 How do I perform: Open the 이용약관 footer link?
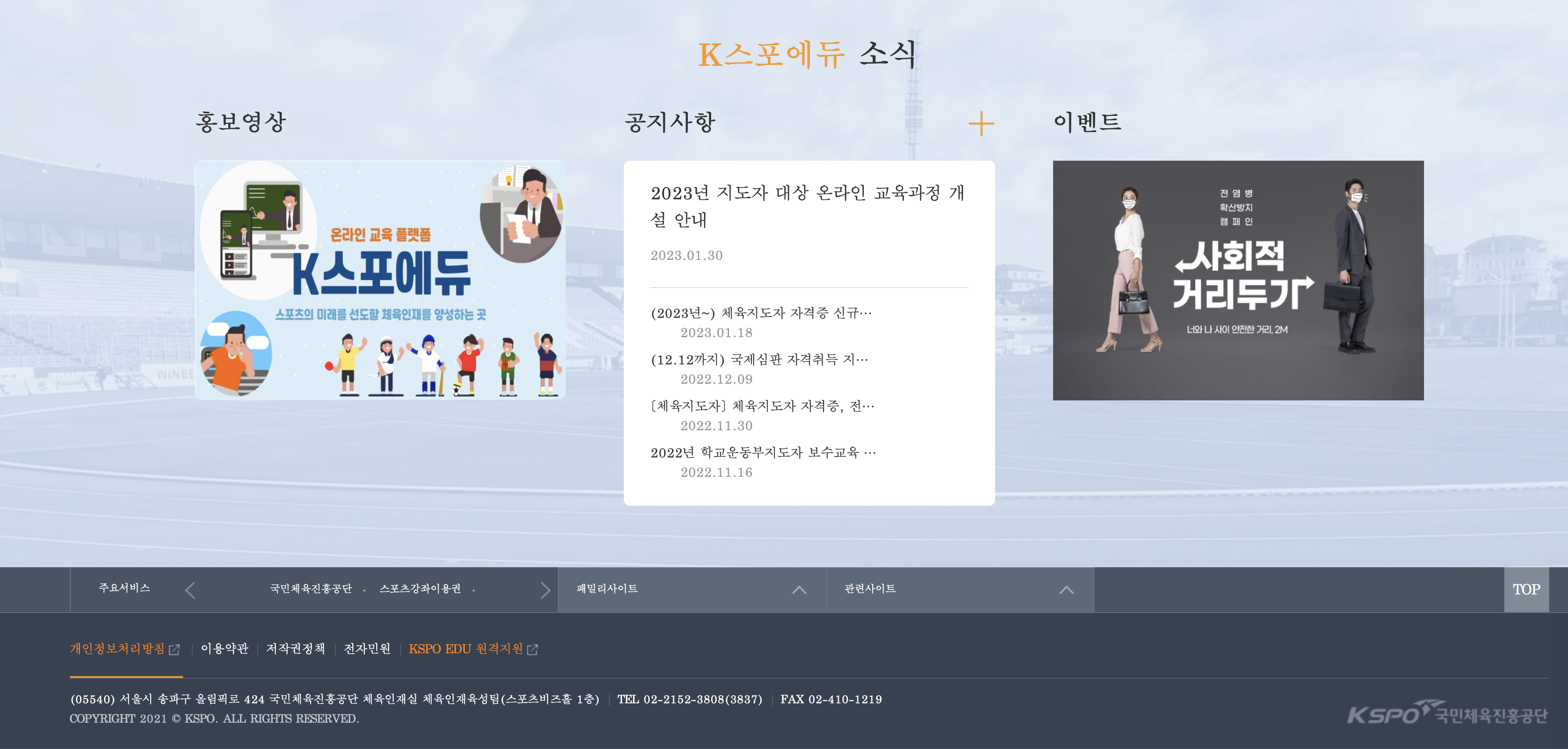[x=225, y=649]
